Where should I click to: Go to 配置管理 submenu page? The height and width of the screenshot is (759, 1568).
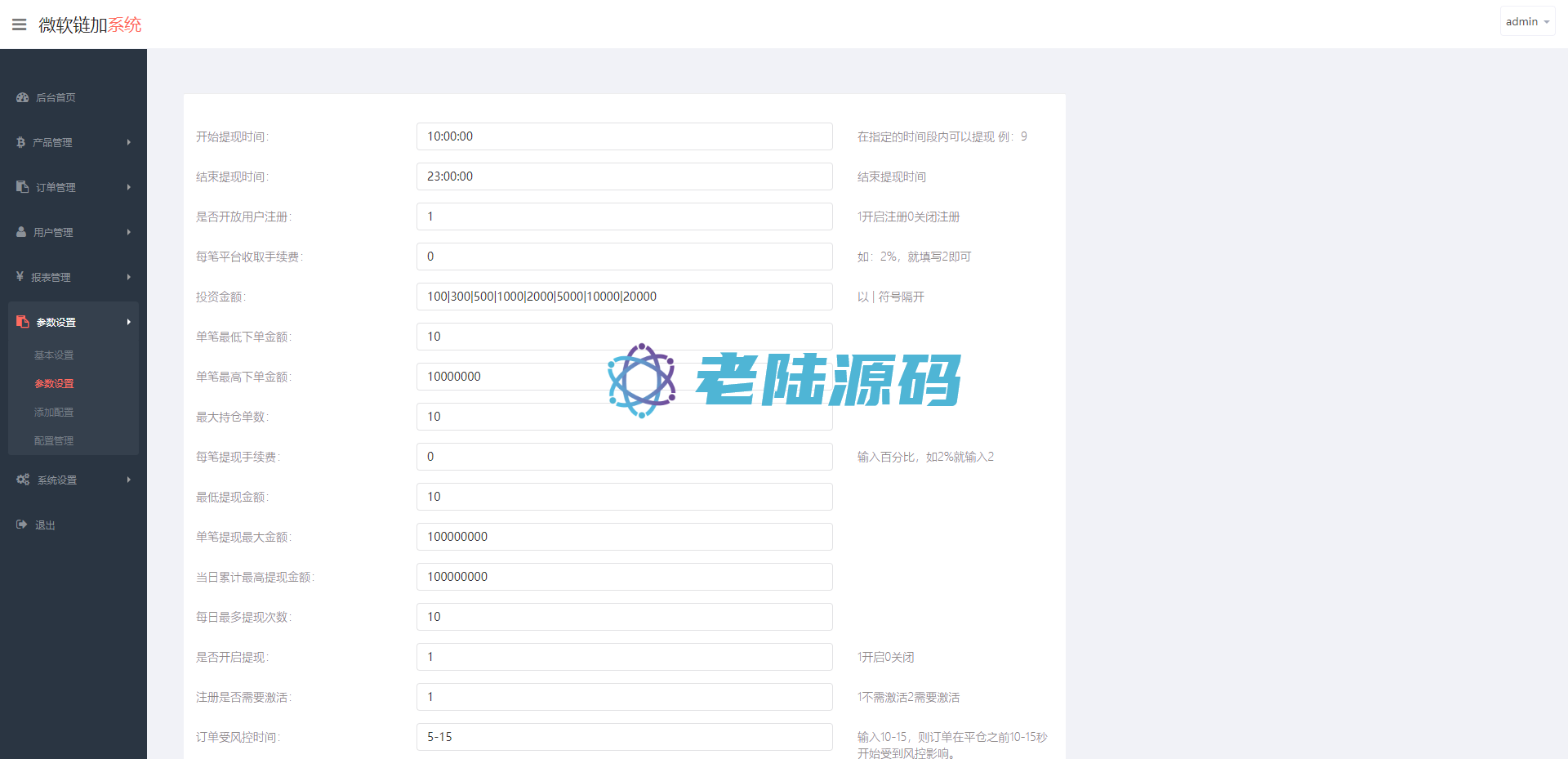pos(54,441)
